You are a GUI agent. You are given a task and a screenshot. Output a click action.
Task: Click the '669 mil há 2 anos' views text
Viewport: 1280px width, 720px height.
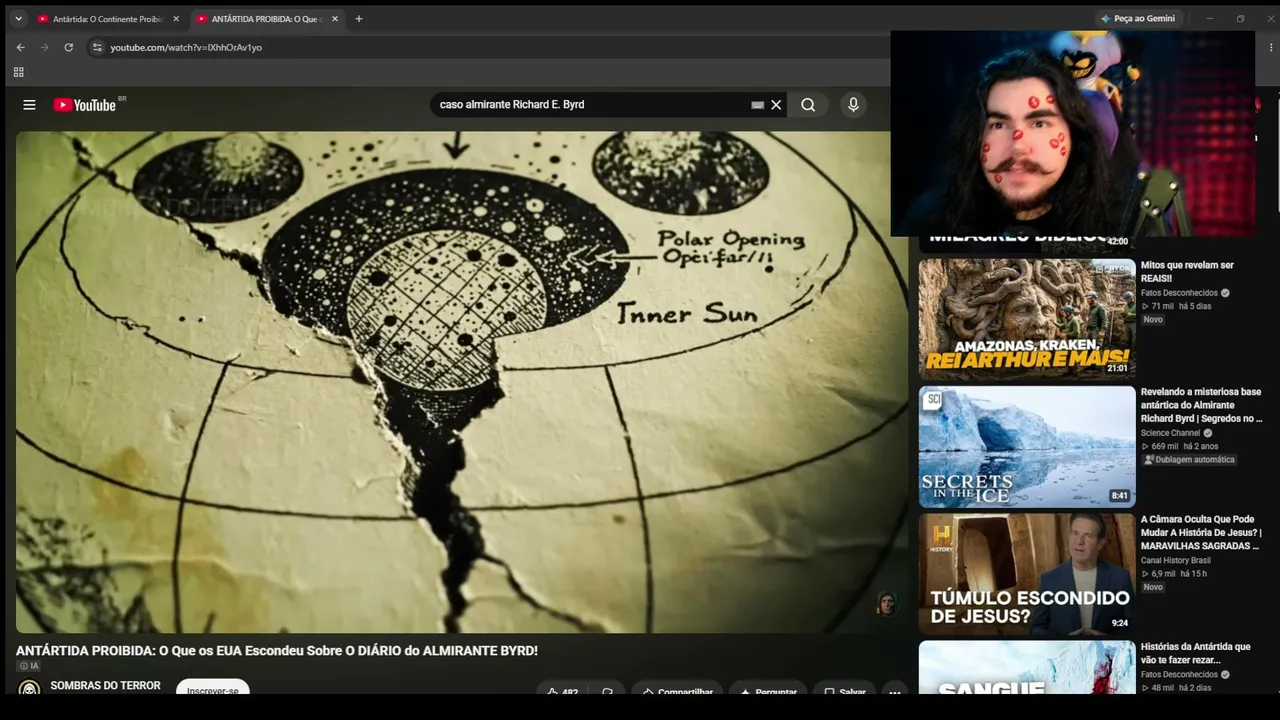1180,446
